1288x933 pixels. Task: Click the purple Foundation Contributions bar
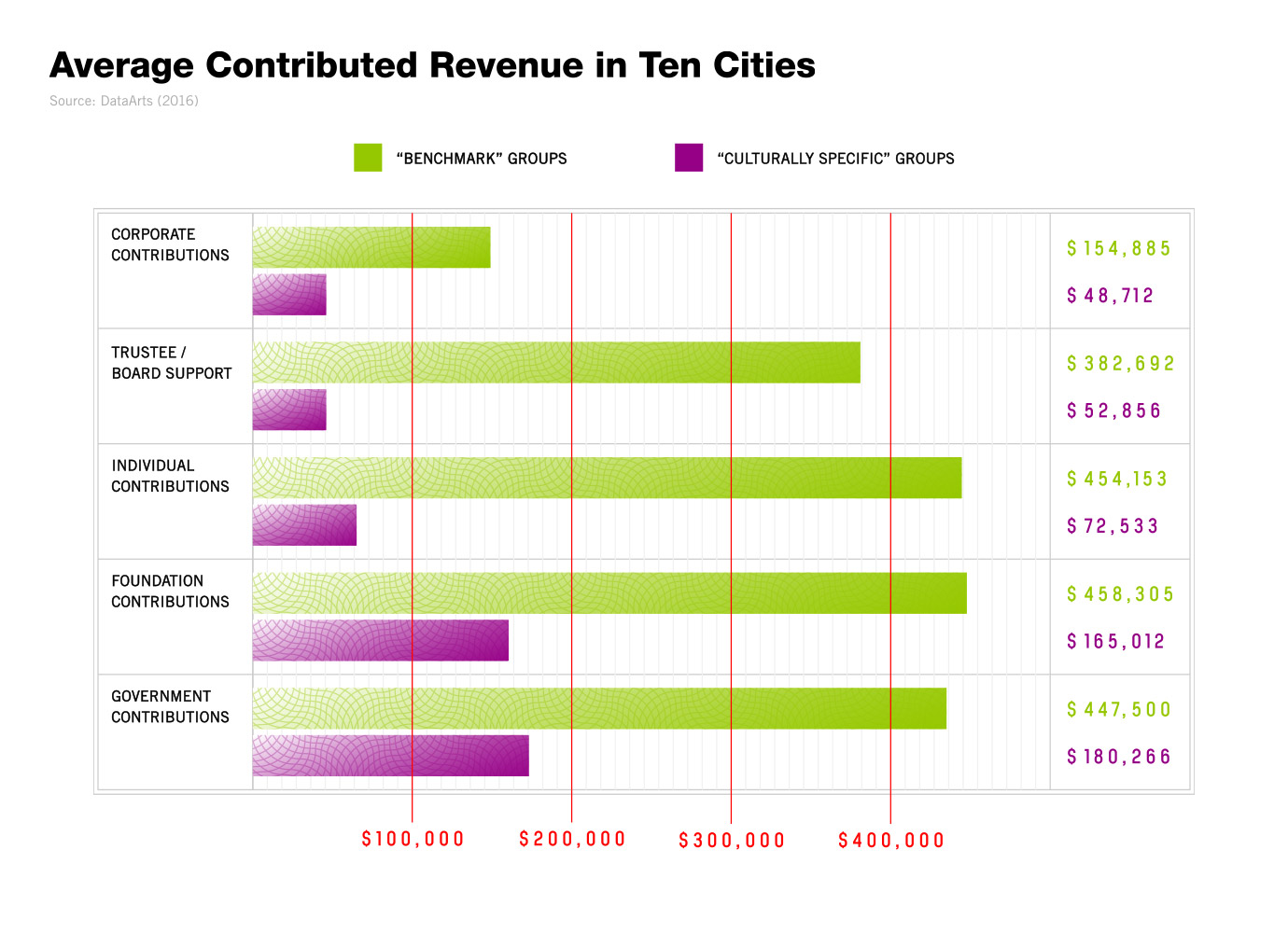click(x=381, y=640)
